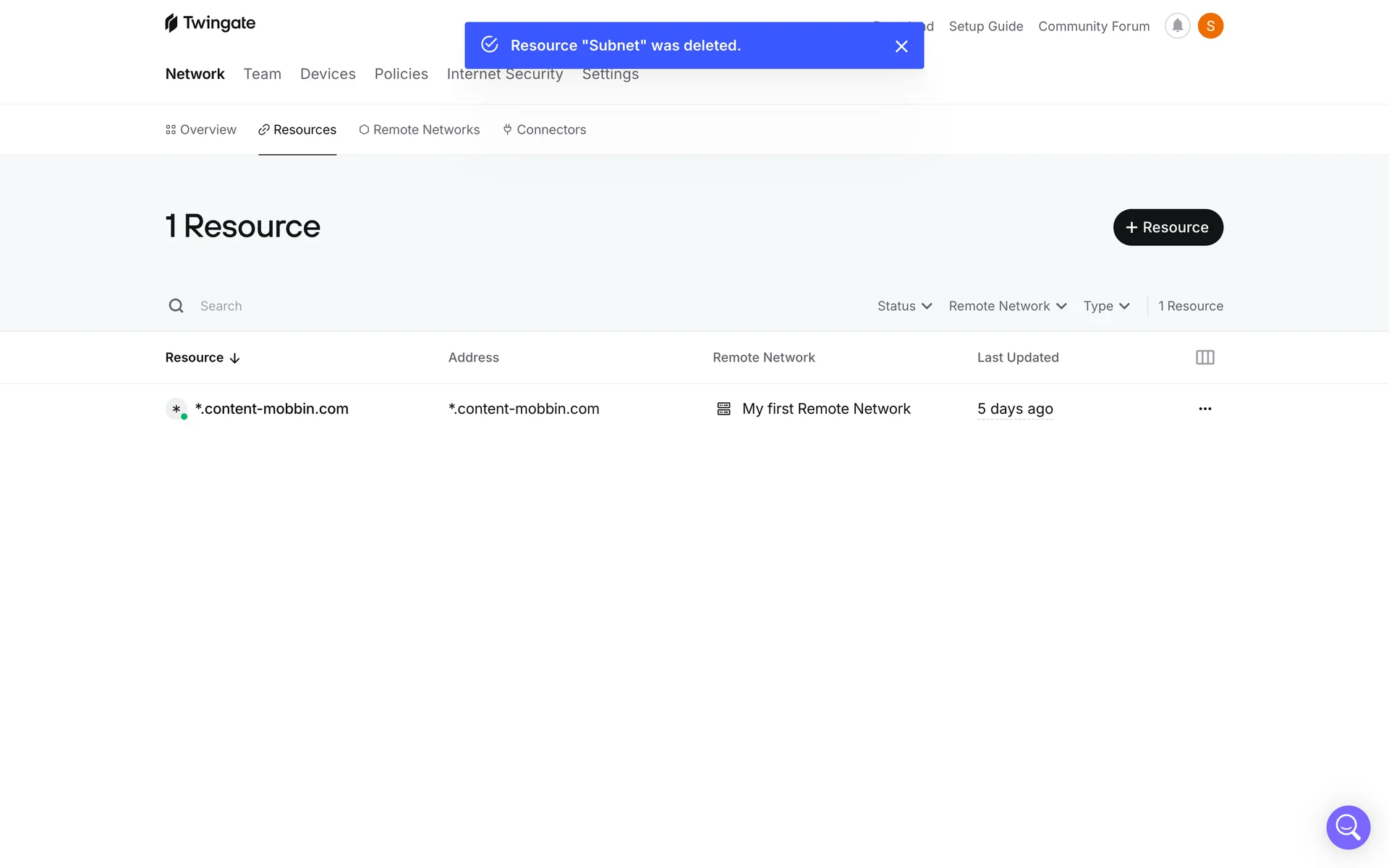This screenshot has height=868, width=1389.
Task: Expand the Status filter dropdown
Action: (904, 306)
